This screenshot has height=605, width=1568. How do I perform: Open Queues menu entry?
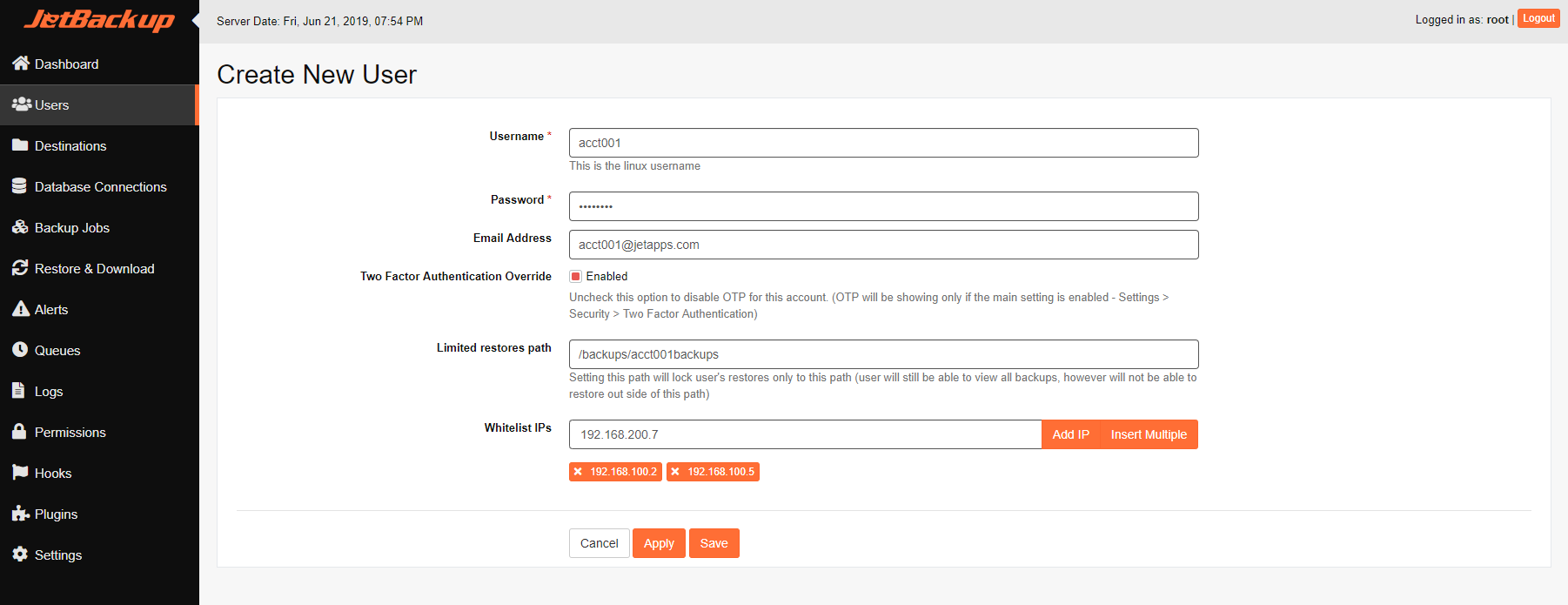(99, 350)
